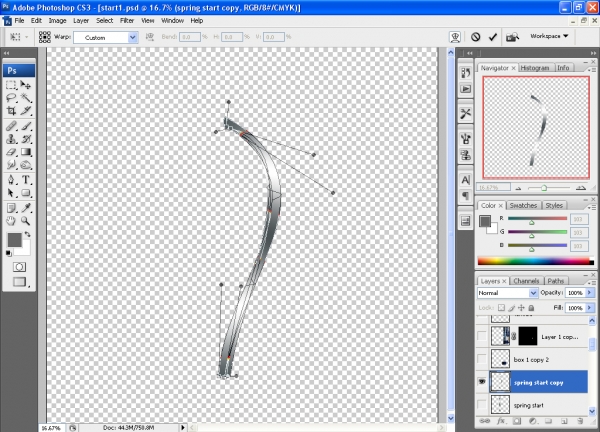Select the History Brush tool
600x432 pixels.
[26, 139]
